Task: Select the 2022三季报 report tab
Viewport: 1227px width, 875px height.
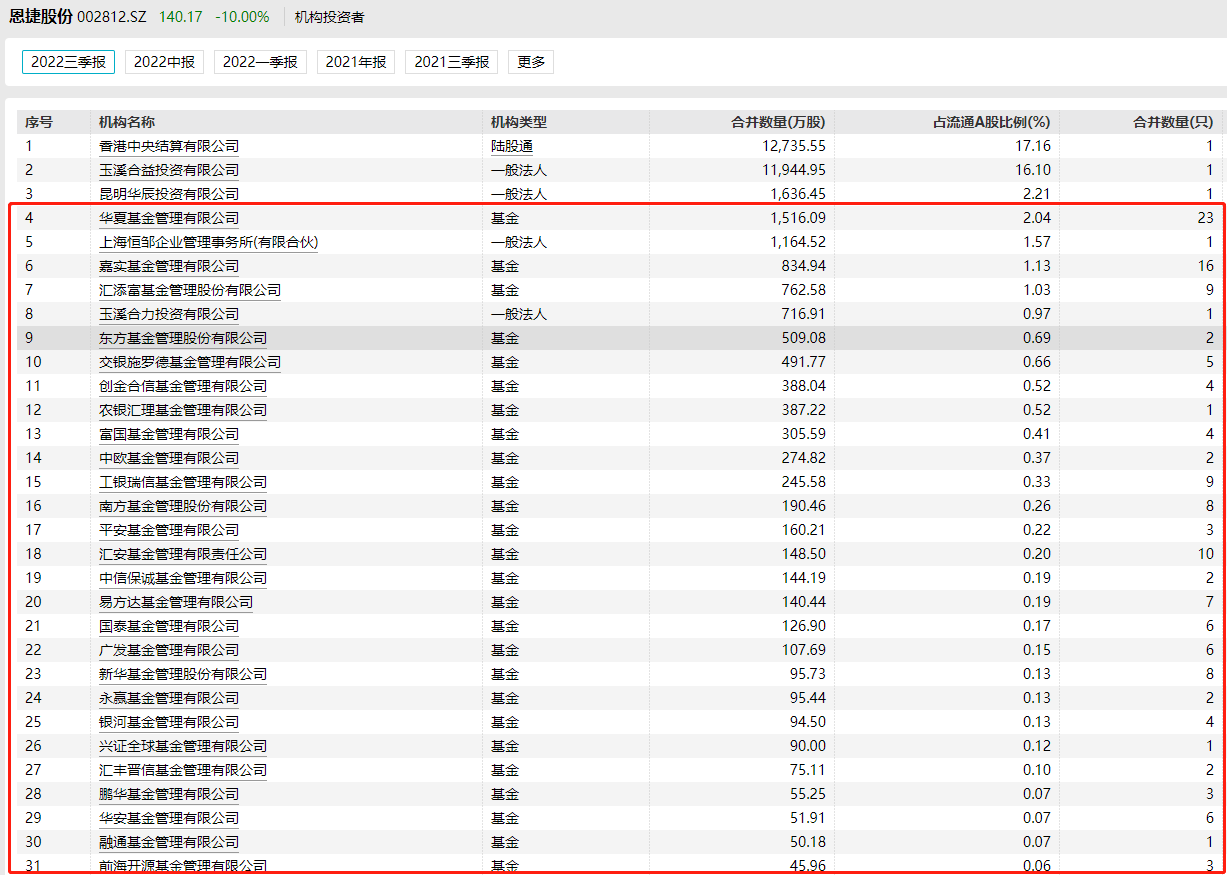Action: coord(68,62)
